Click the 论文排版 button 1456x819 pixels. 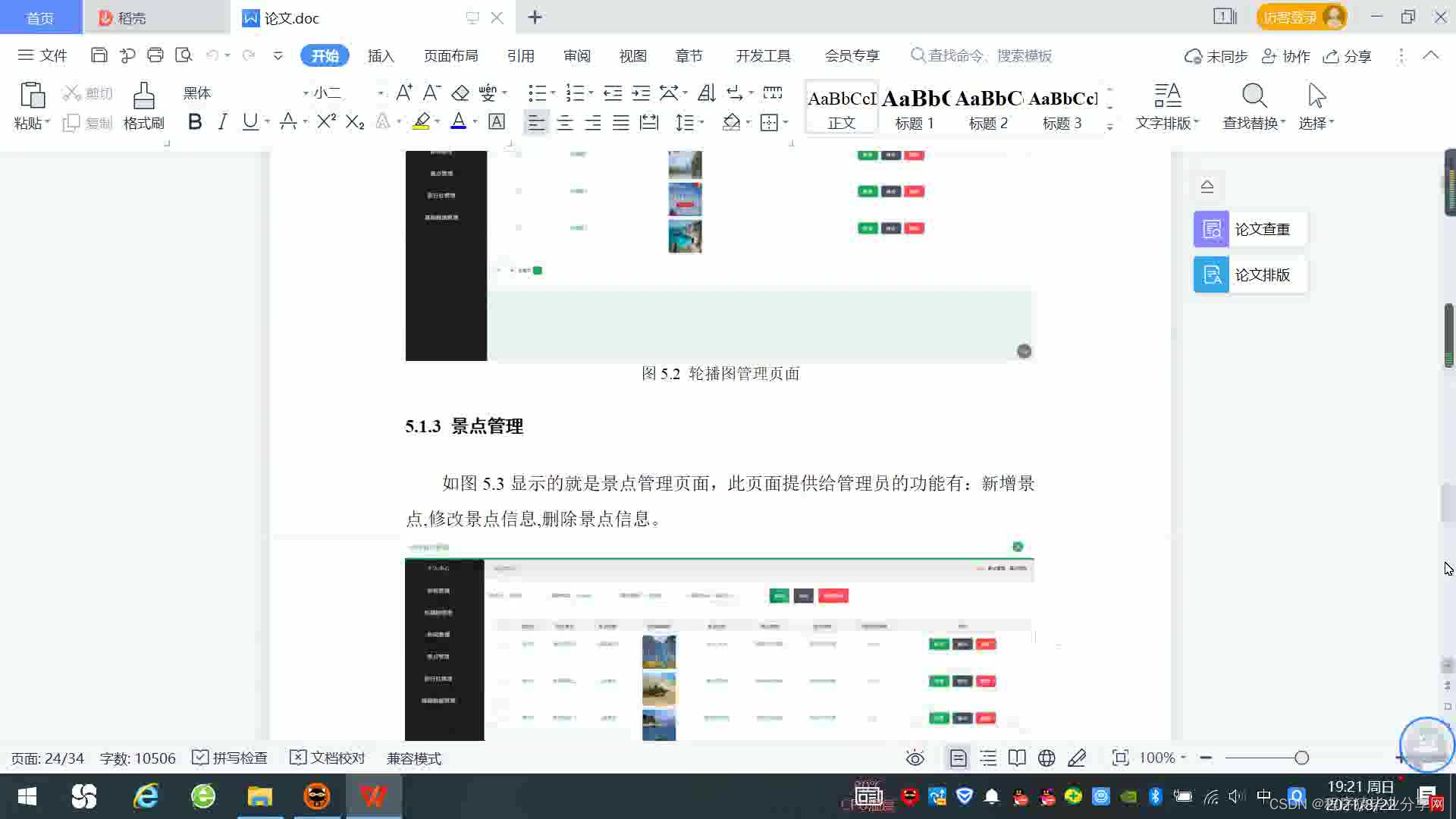click(1249, 275)
